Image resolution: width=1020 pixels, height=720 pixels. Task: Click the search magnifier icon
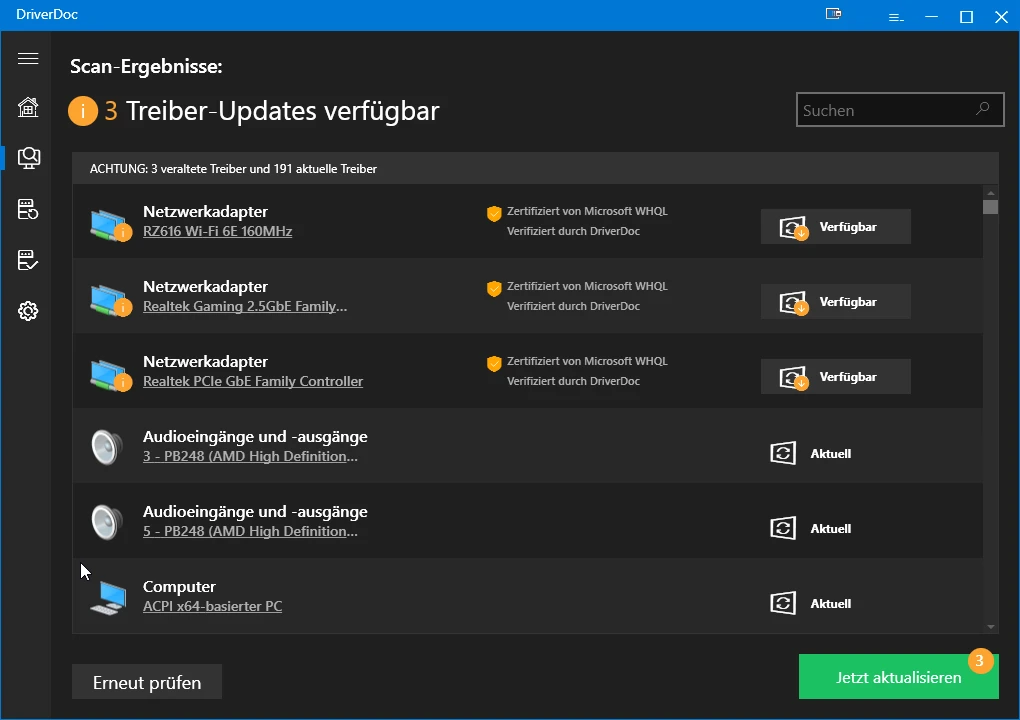point(983,109)
